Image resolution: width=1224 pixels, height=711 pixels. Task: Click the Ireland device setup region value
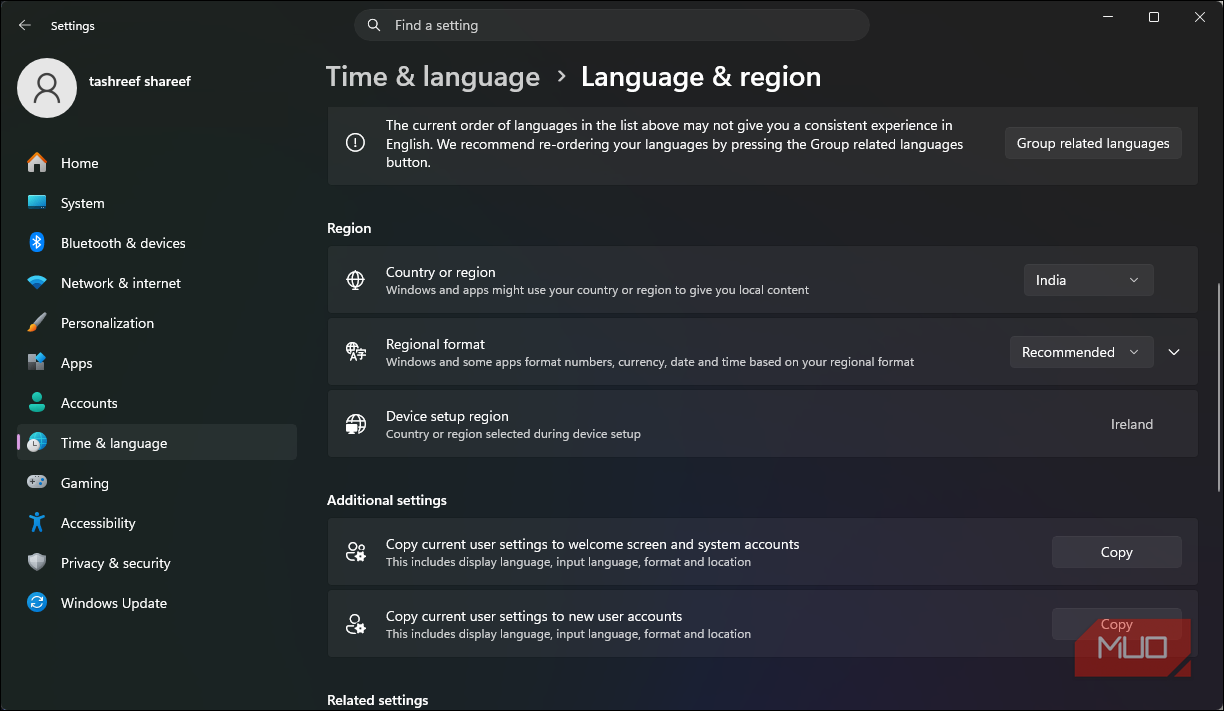[x=1132, y=424]
